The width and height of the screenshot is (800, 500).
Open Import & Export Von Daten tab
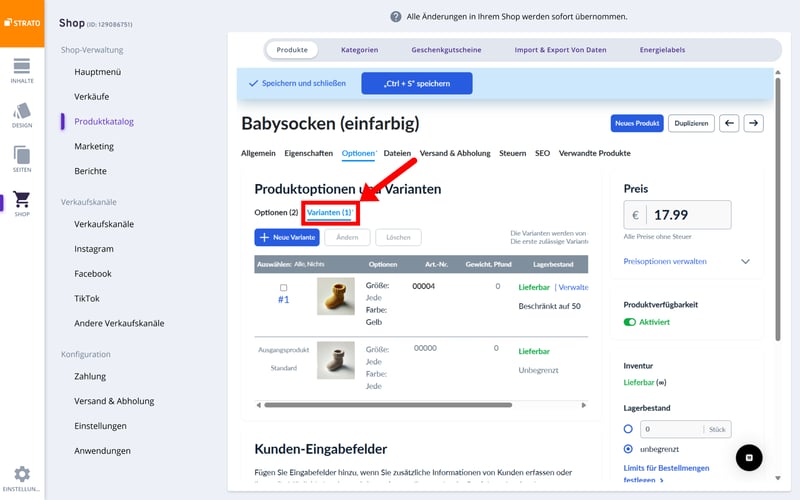(x=560, y=50)
